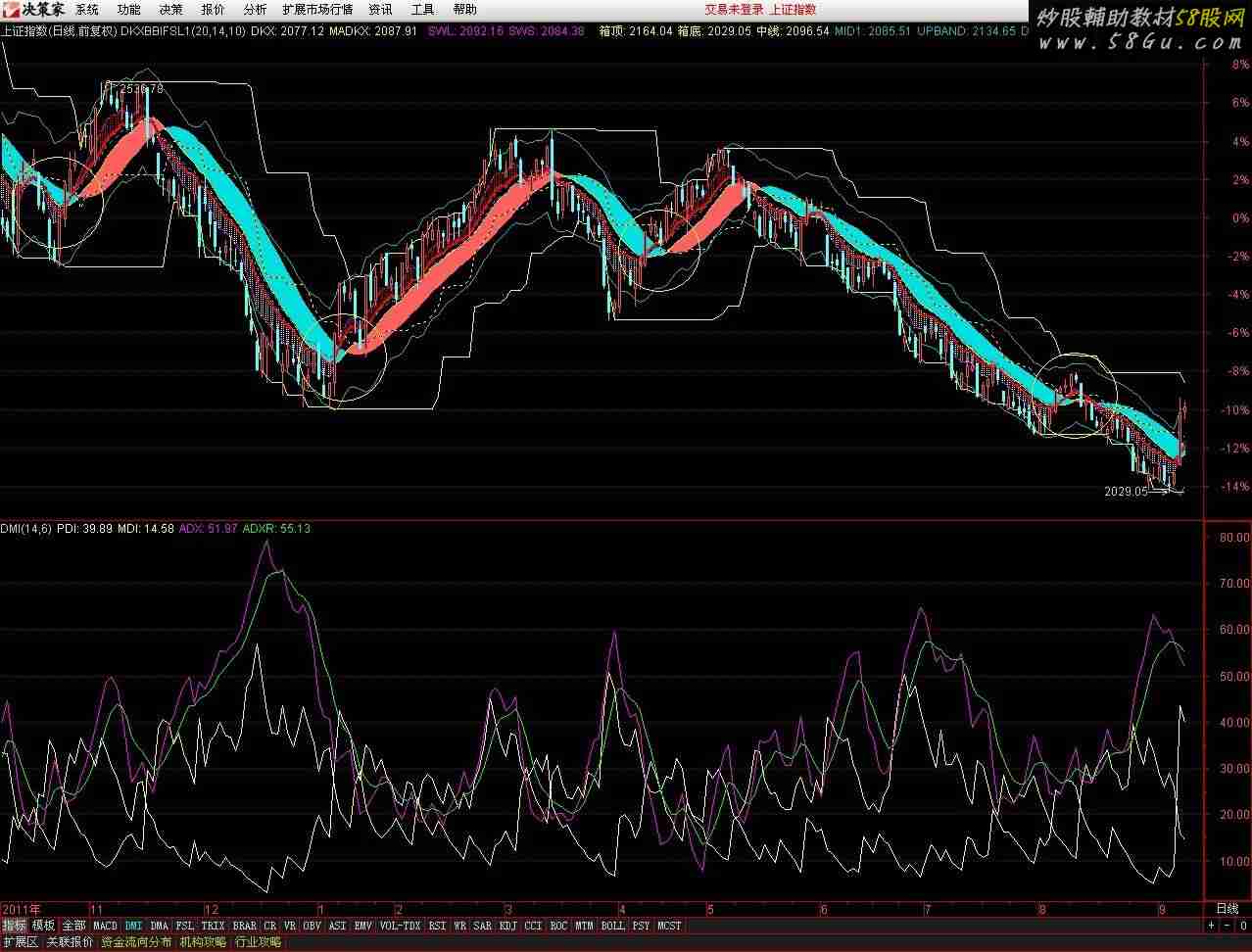Open the 分析 menu
The height and width of the screenshot is (952, 1252).
tap(255, 10)
